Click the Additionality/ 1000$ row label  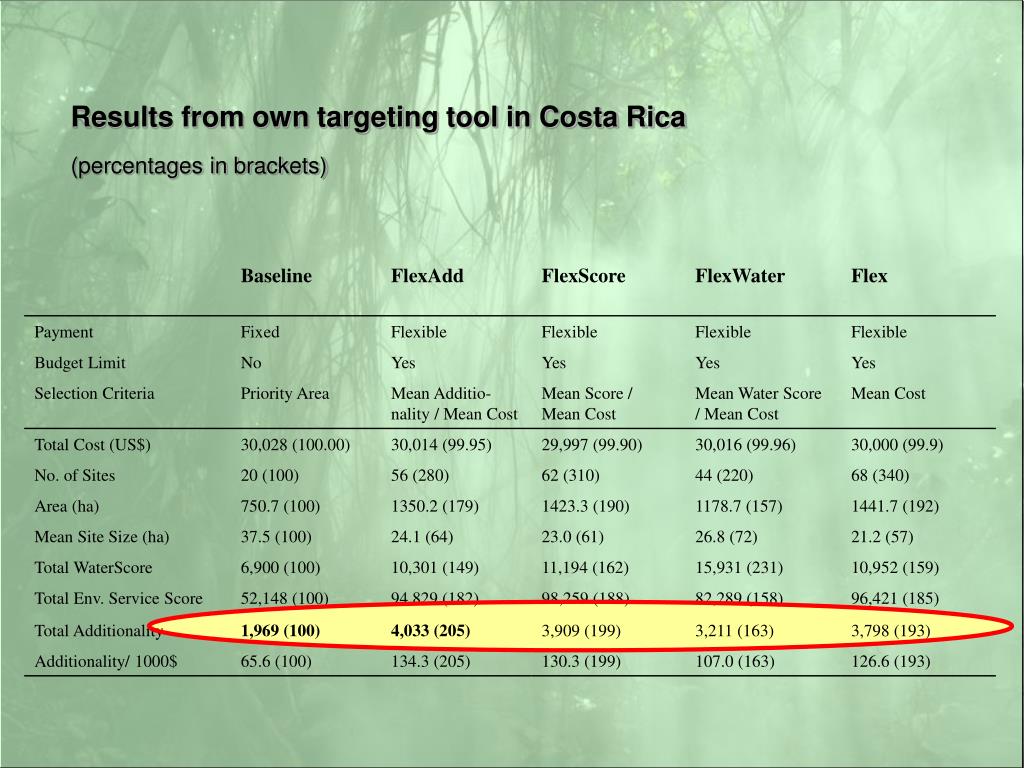point(106,662)
